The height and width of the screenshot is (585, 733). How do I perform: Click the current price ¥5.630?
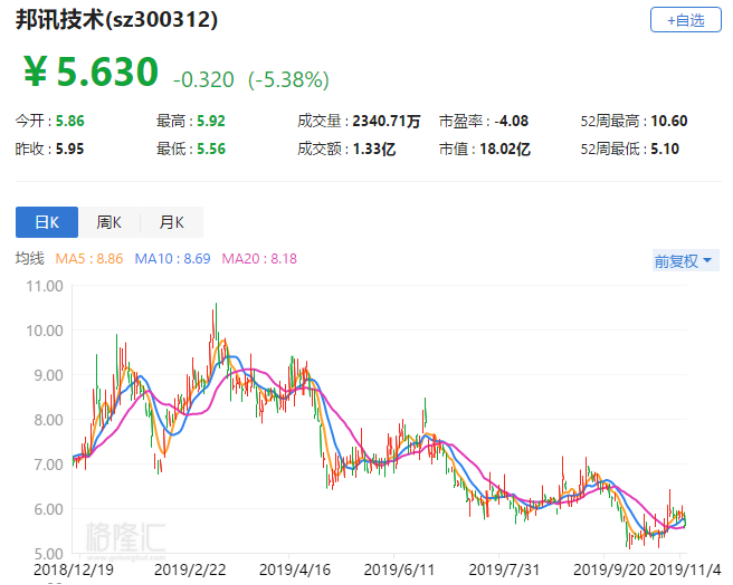point(91,72)
